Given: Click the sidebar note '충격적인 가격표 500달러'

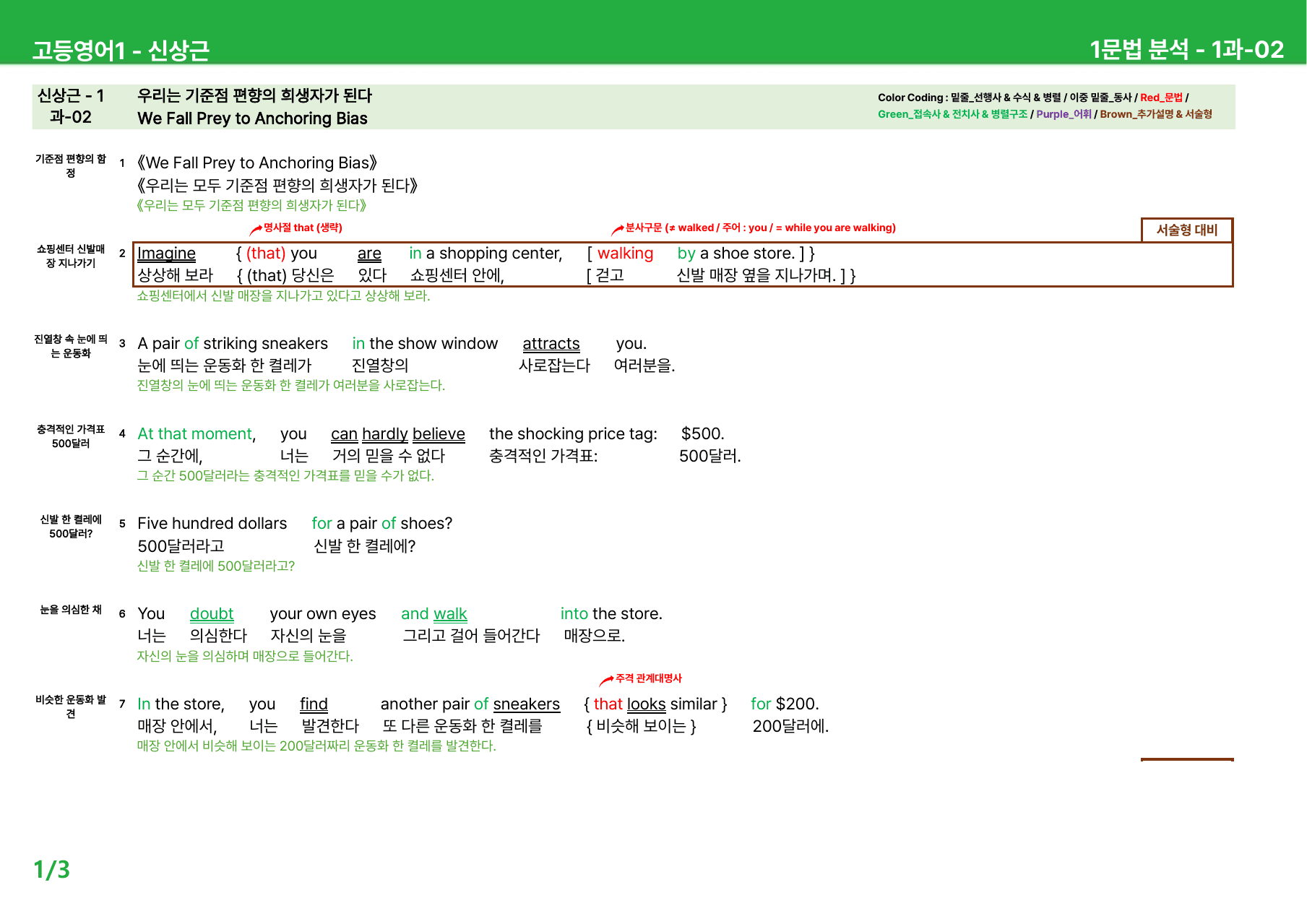Looking at the screenshot, I should (71, 436).
